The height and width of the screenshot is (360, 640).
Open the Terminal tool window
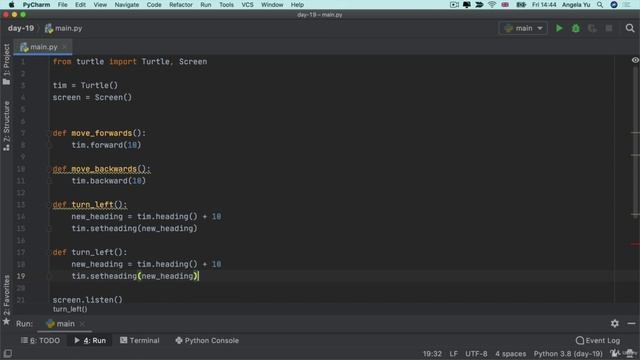pos(140,340)
